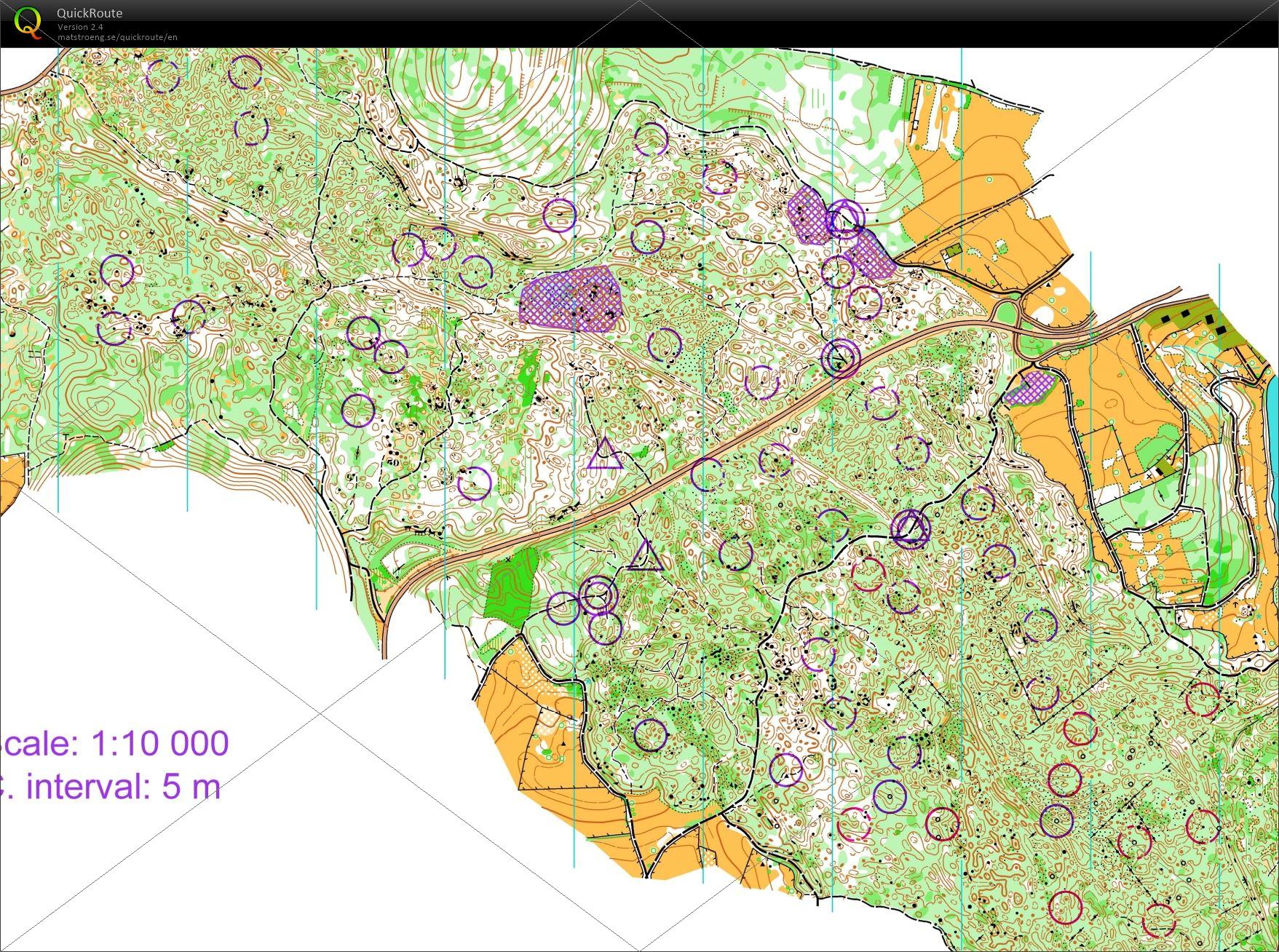Viewport: 1279px width, 952px height.
Task: Open the matstroeng.se/quickroute/en link
Action: [x=117, y=37]
